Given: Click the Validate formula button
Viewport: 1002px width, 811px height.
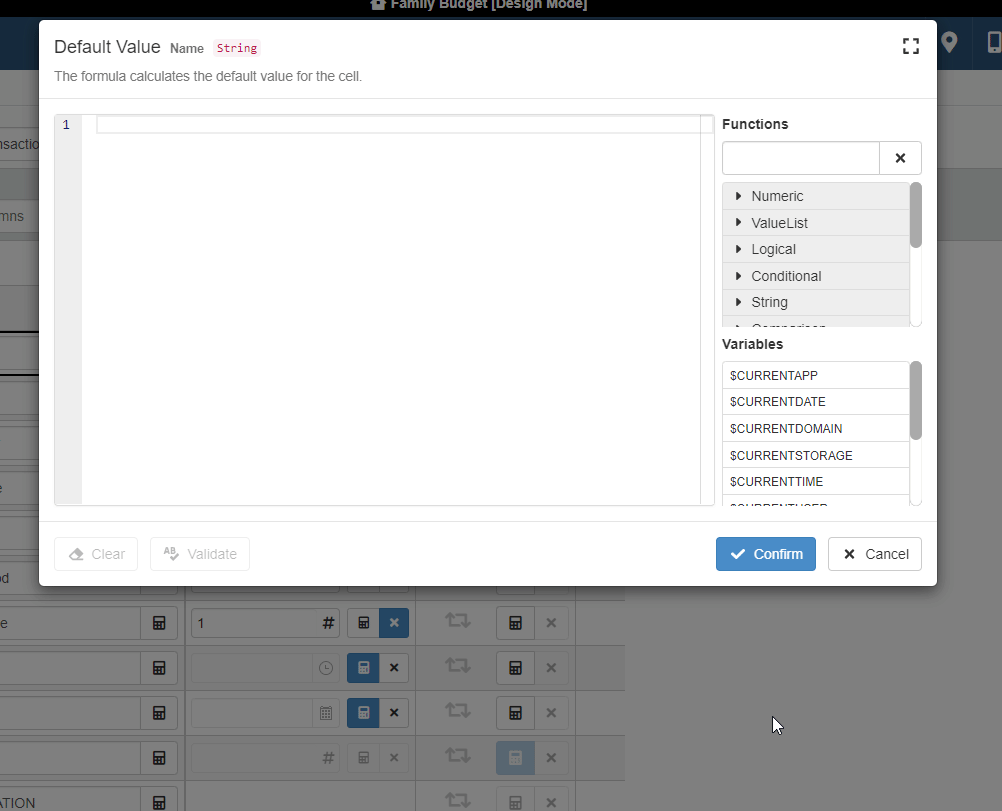Looking at the screenshot, I should [200, 554].
